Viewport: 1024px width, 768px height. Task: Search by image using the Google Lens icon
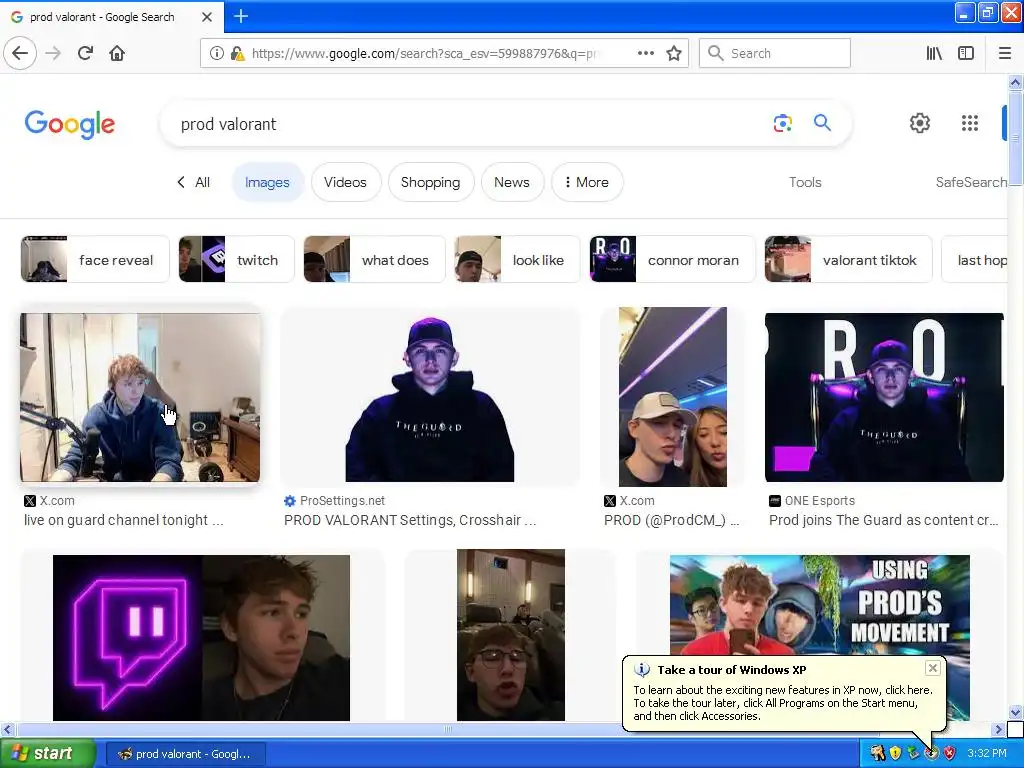(782, 123)
